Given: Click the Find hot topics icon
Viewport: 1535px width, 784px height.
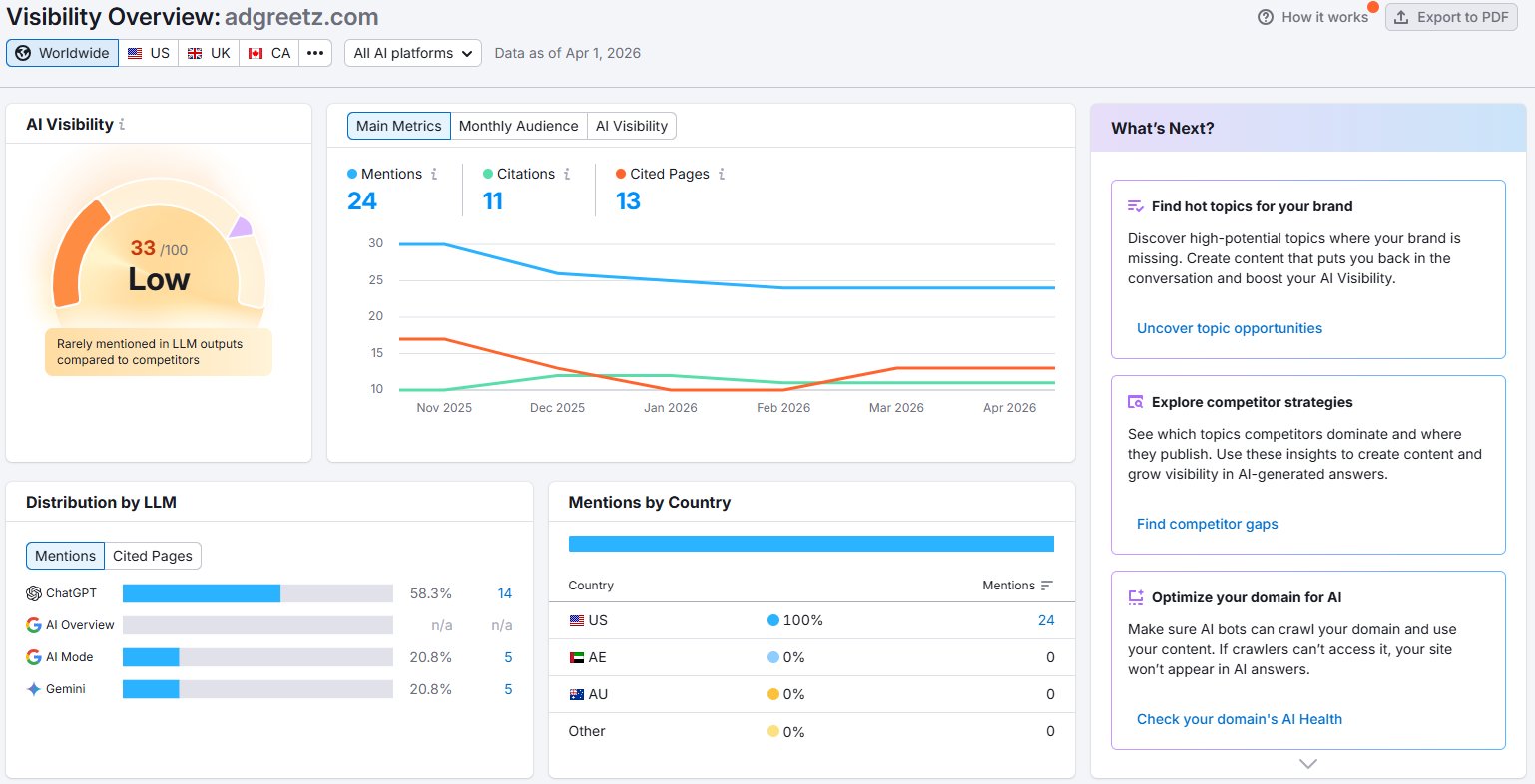Looking at the screenshot, I should point(1136,205).
